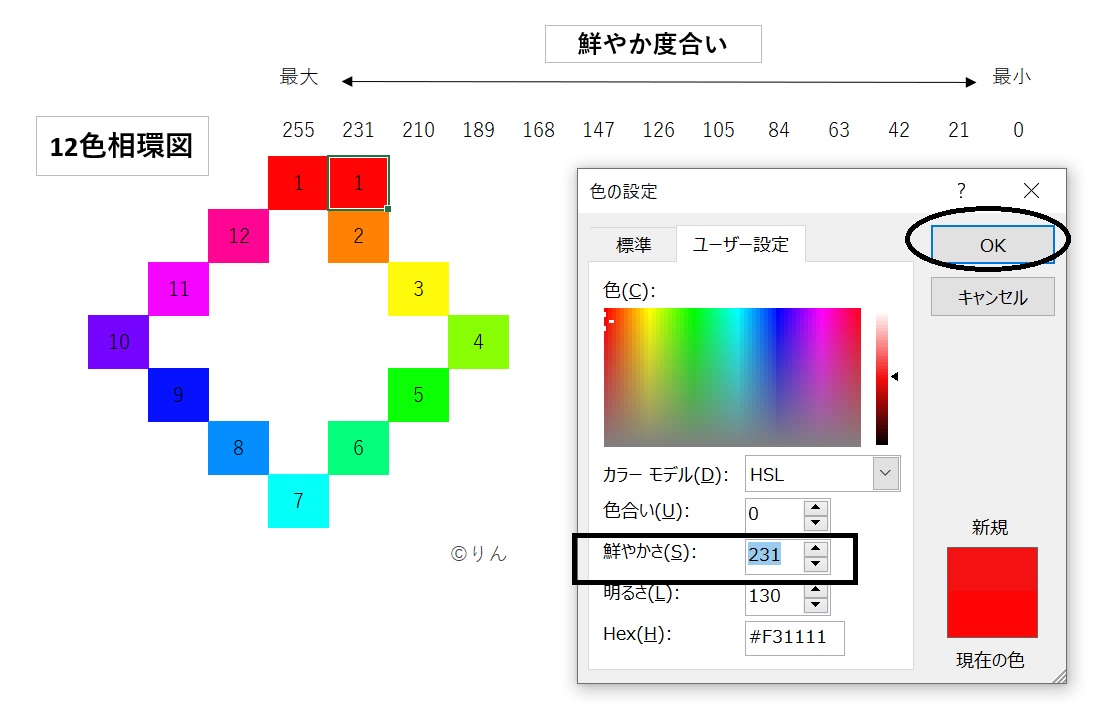Screen dimensions: 1093x718
Task: Click the slider arrow beside the luminance bar
Action: coord(895,377)
